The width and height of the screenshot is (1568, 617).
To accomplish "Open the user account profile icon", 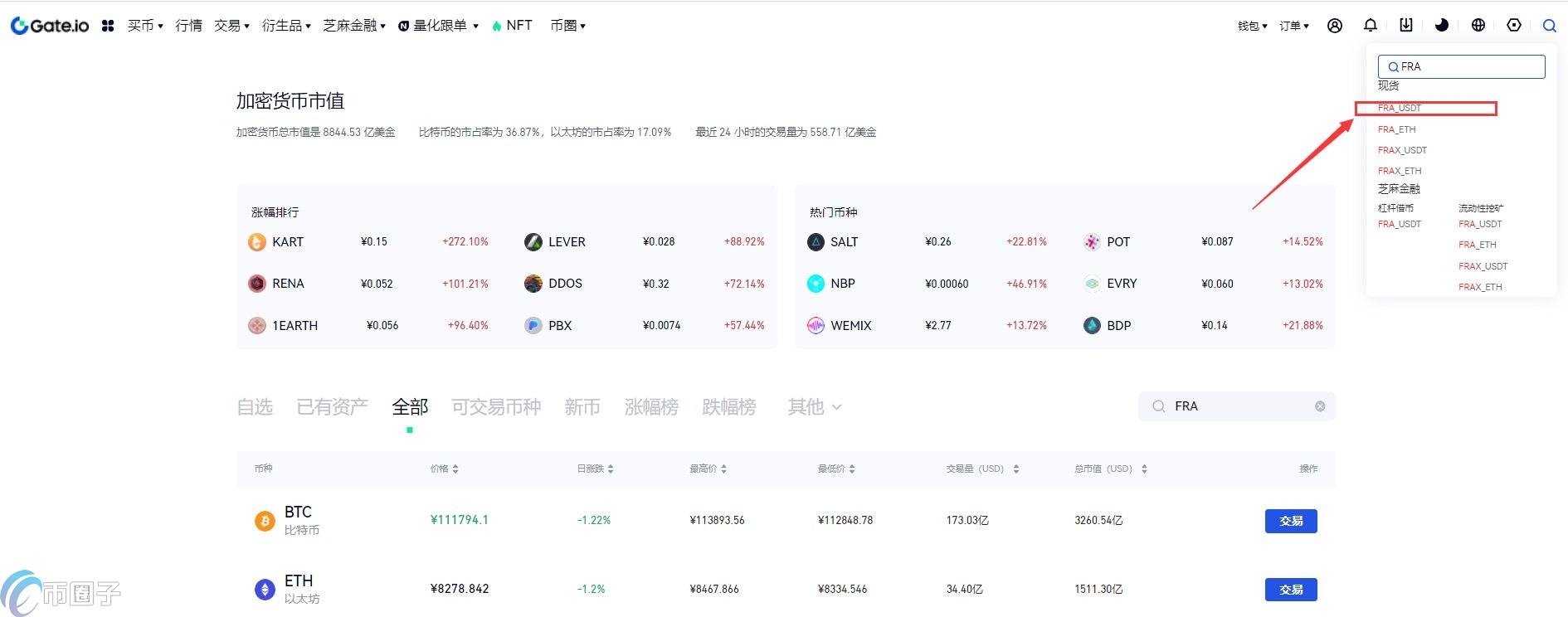I will [x=1335, y=26].
